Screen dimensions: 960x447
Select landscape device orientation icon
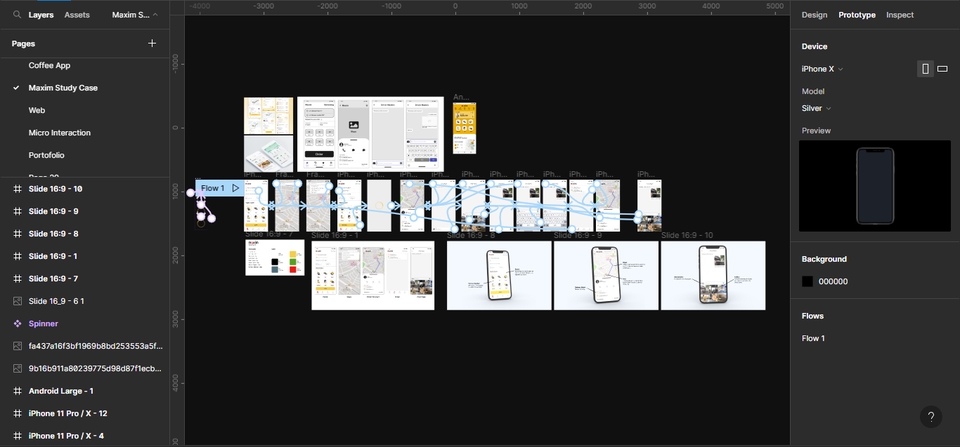(942, 69)
